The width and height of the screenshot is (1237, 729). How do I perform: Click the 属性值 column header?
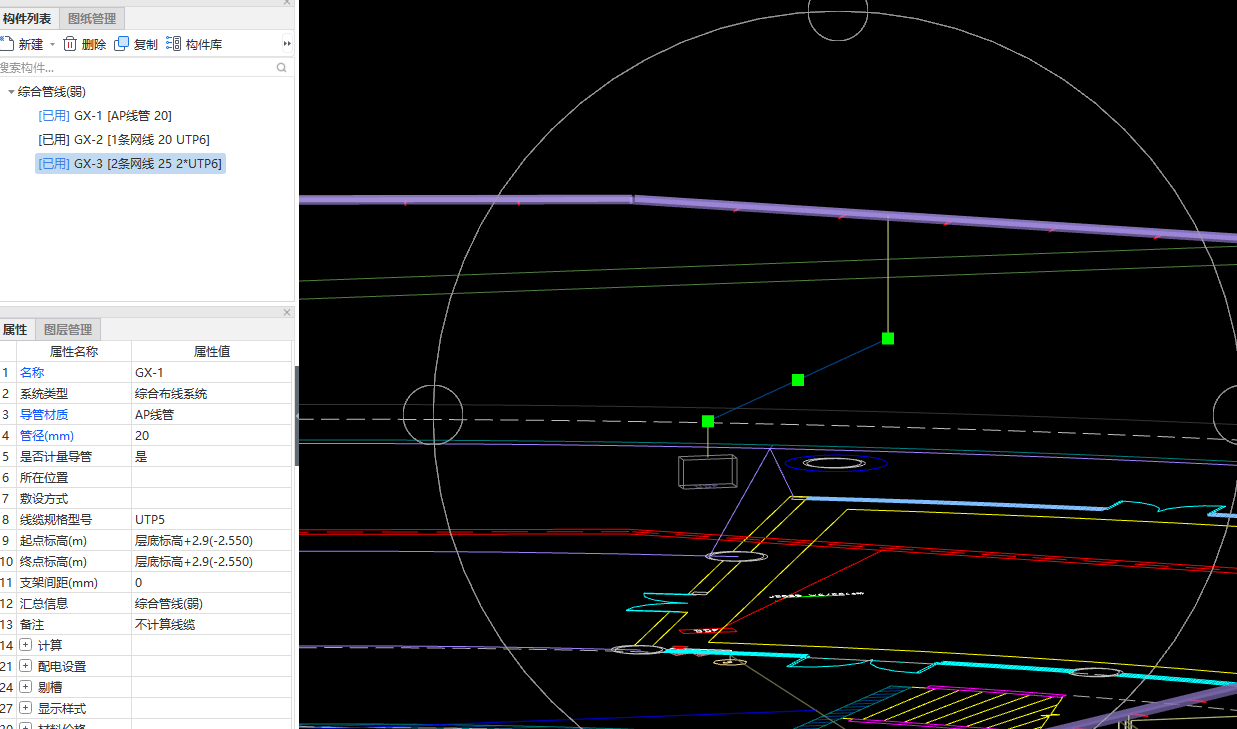211,352
